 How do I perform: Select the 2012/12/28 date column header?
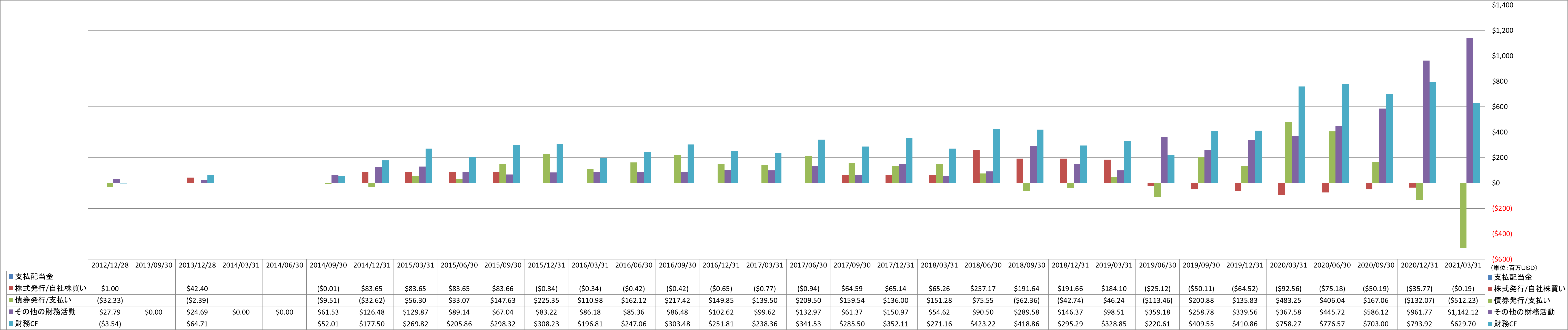110,265
